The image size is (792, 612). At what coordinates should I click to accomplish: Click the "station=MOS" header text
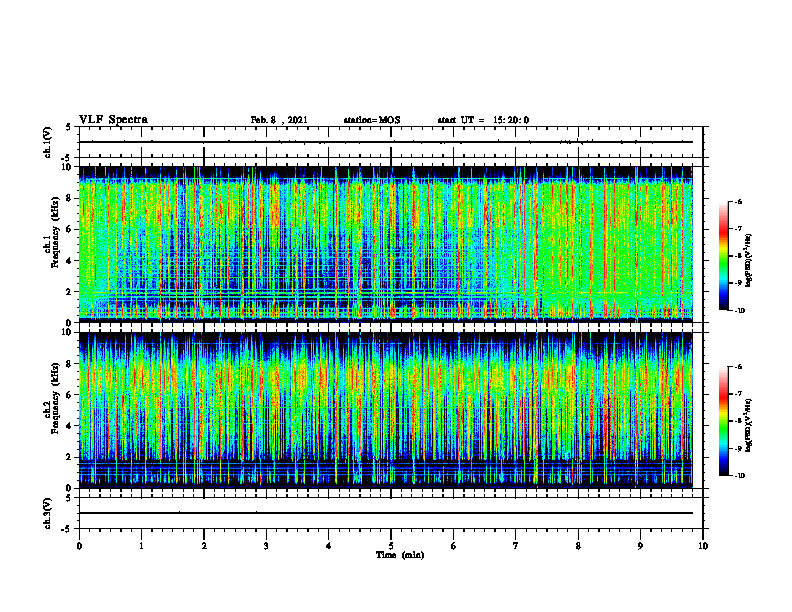[372, 120]
